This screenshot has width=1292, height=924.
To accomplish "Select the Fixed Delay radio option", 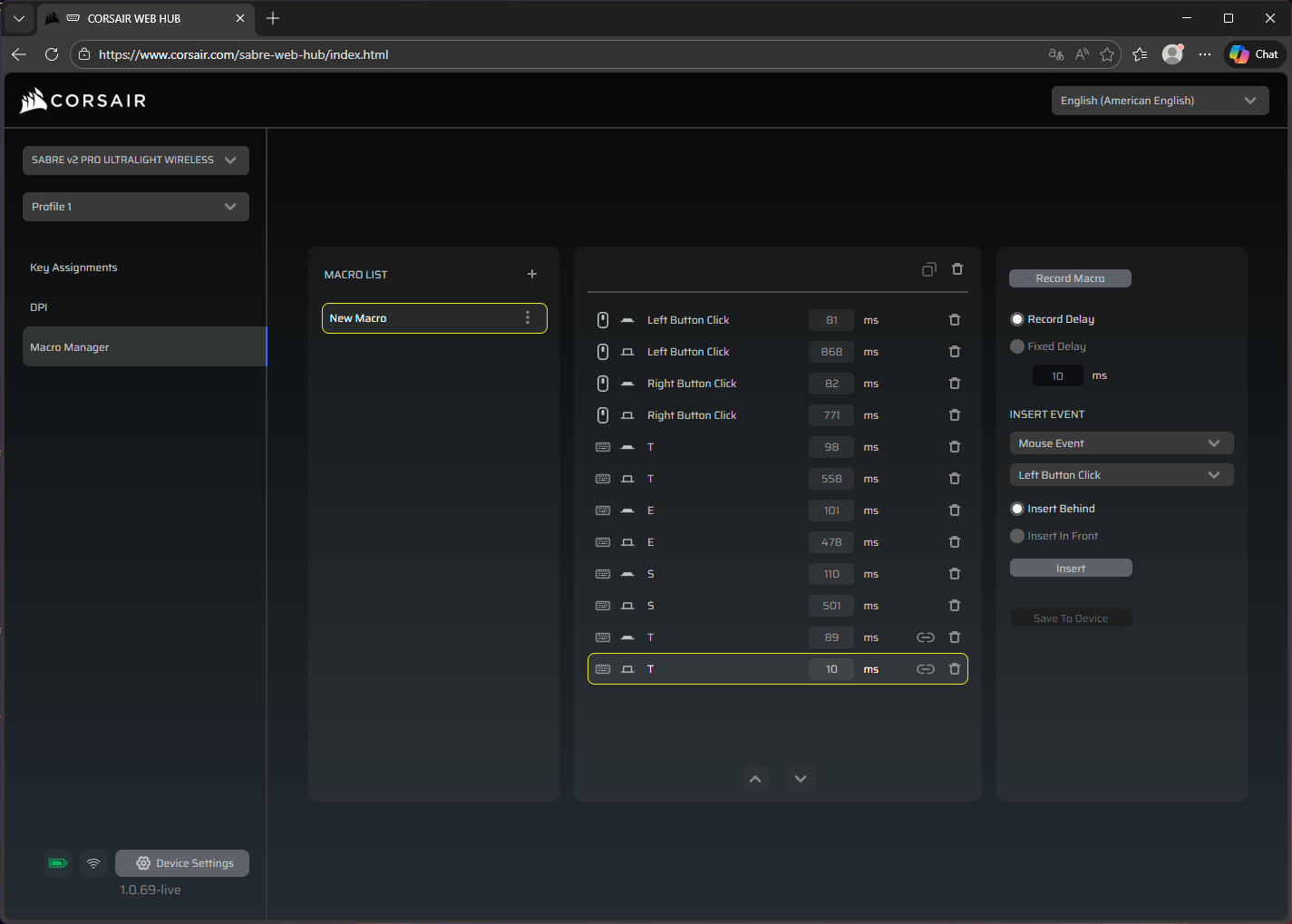I will pos(1017,346).
